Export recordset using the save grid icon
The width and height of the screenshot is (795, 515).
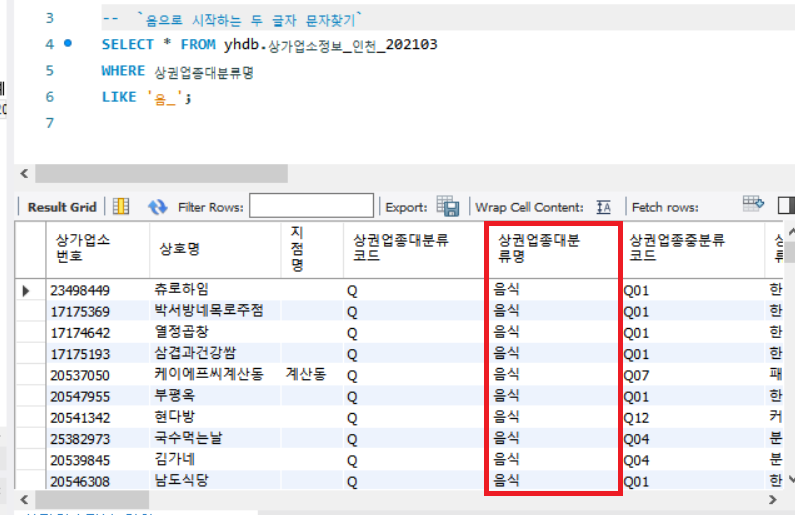click(448, 206)
